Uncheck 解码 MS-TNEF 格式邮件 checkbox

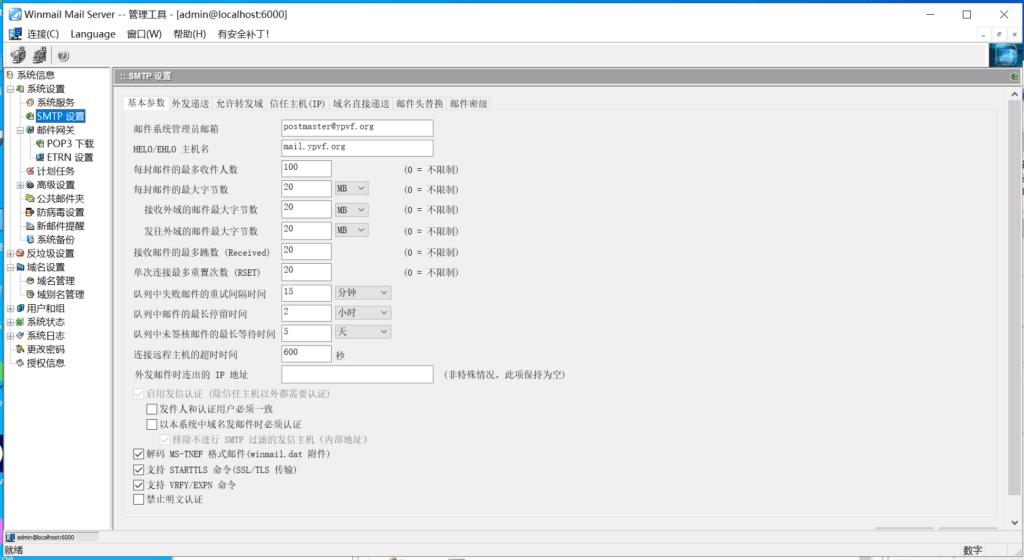tap(138, 454)
